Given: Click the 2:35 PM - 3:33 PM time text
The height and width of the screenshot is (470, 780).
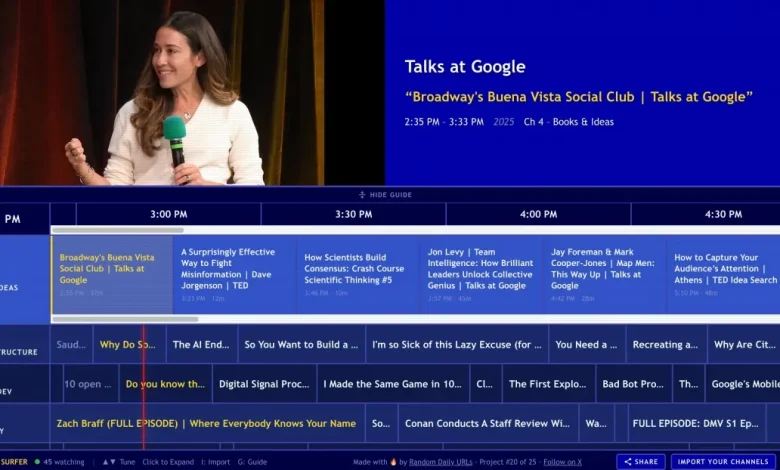Looking at the screenshot, I should coord(444,122).
